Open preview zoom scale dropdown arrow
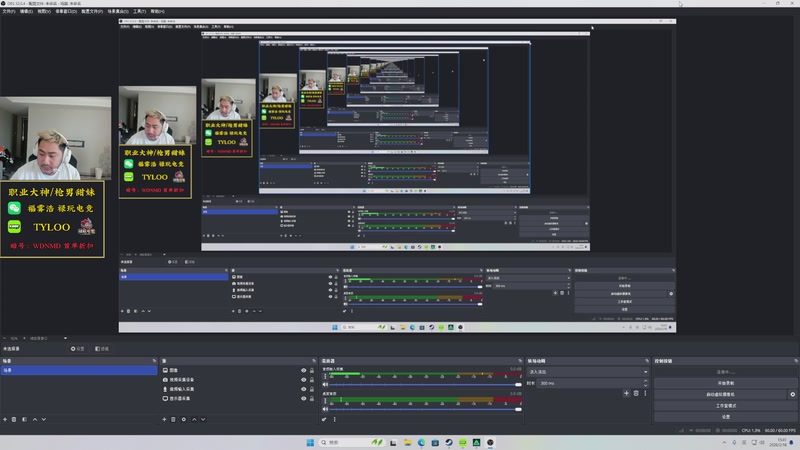Image resolution: width=800 pixels, height=450 pixels. 65,338
